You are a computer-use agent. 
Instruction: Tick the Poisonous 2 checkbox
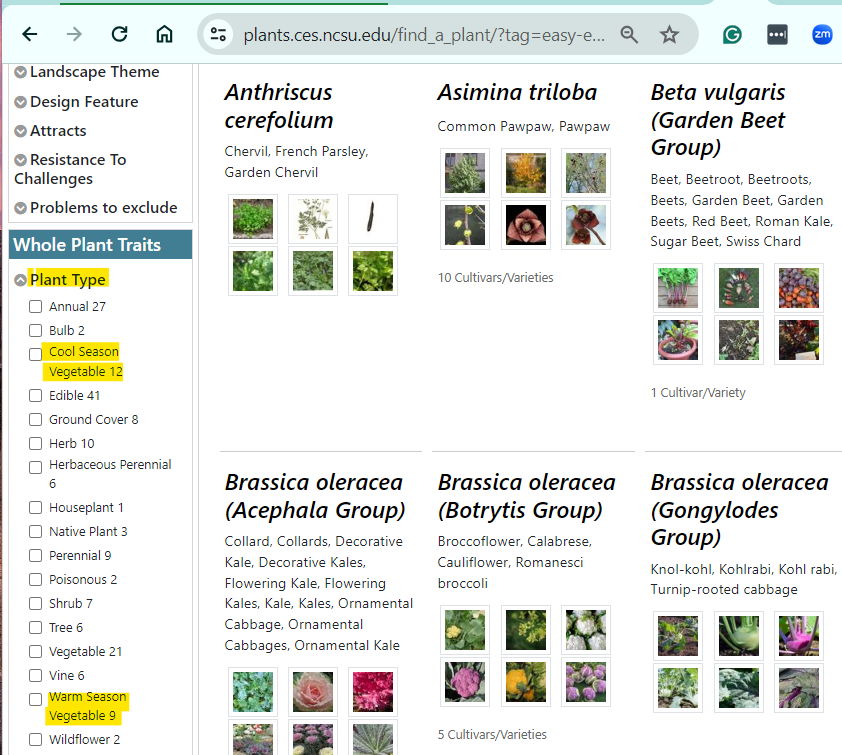35,579
